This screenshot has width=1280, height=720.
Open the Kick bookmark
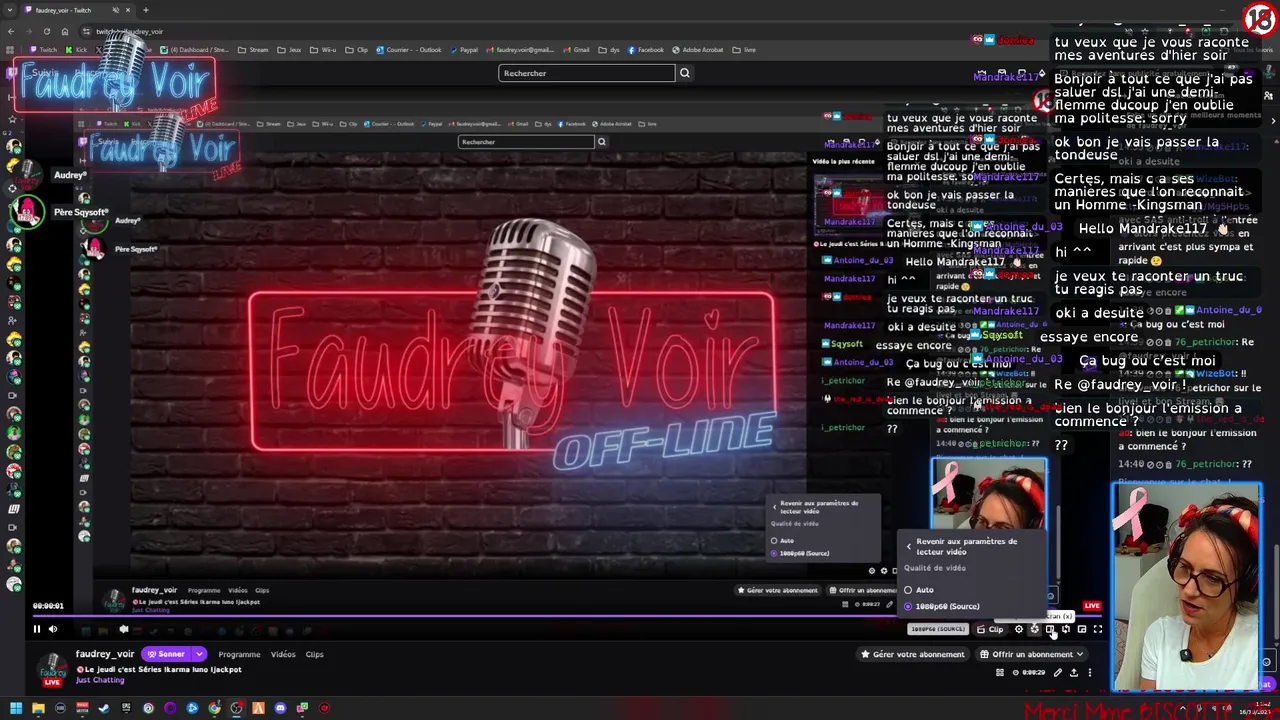coord(77,50)
